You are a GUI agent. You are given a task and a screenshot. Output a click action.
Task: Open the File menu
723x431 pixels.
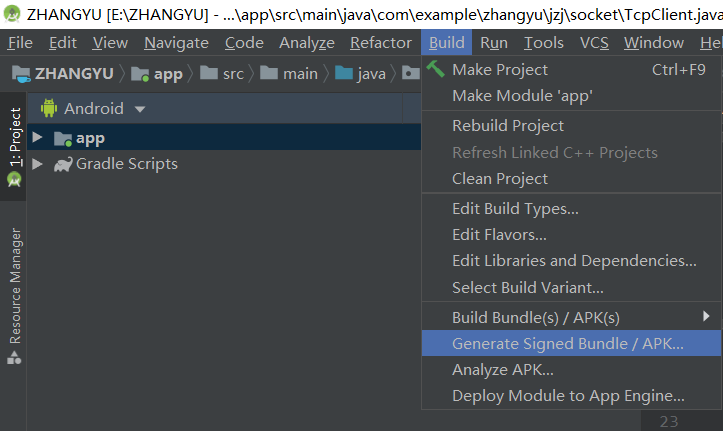tap(20, 43)
